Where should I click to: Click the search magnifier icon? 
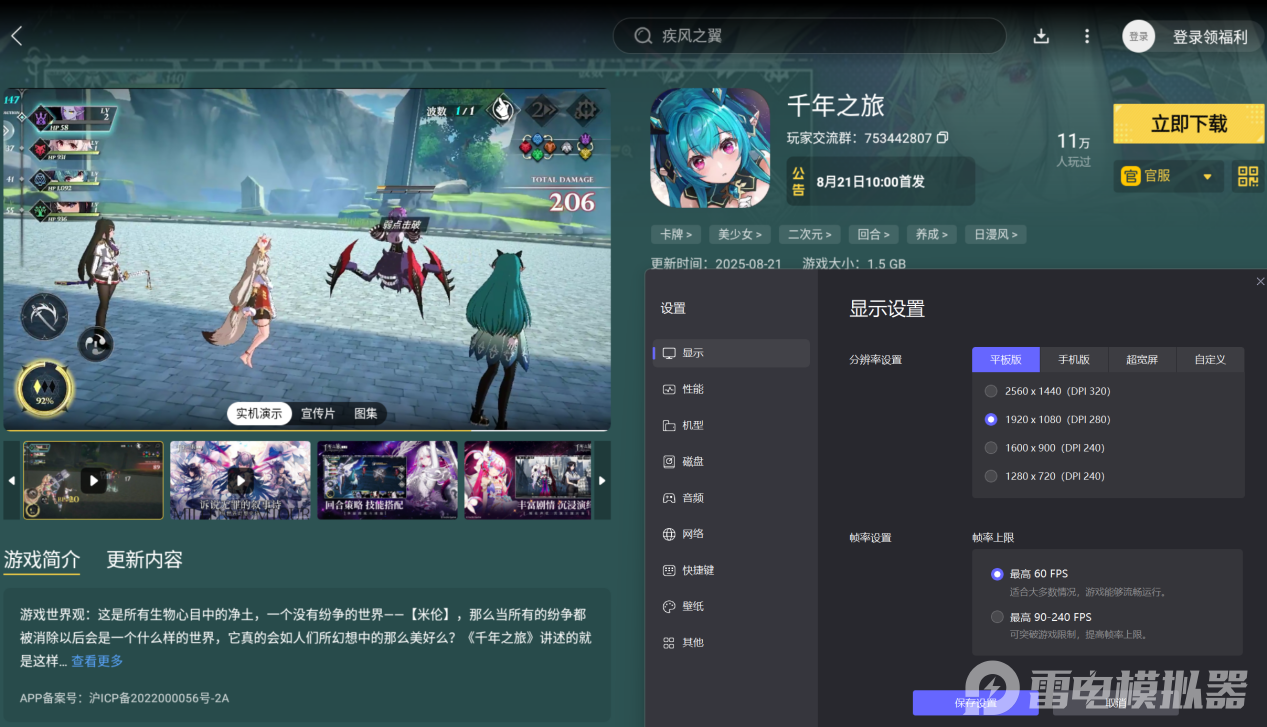[x=644, y=36]
